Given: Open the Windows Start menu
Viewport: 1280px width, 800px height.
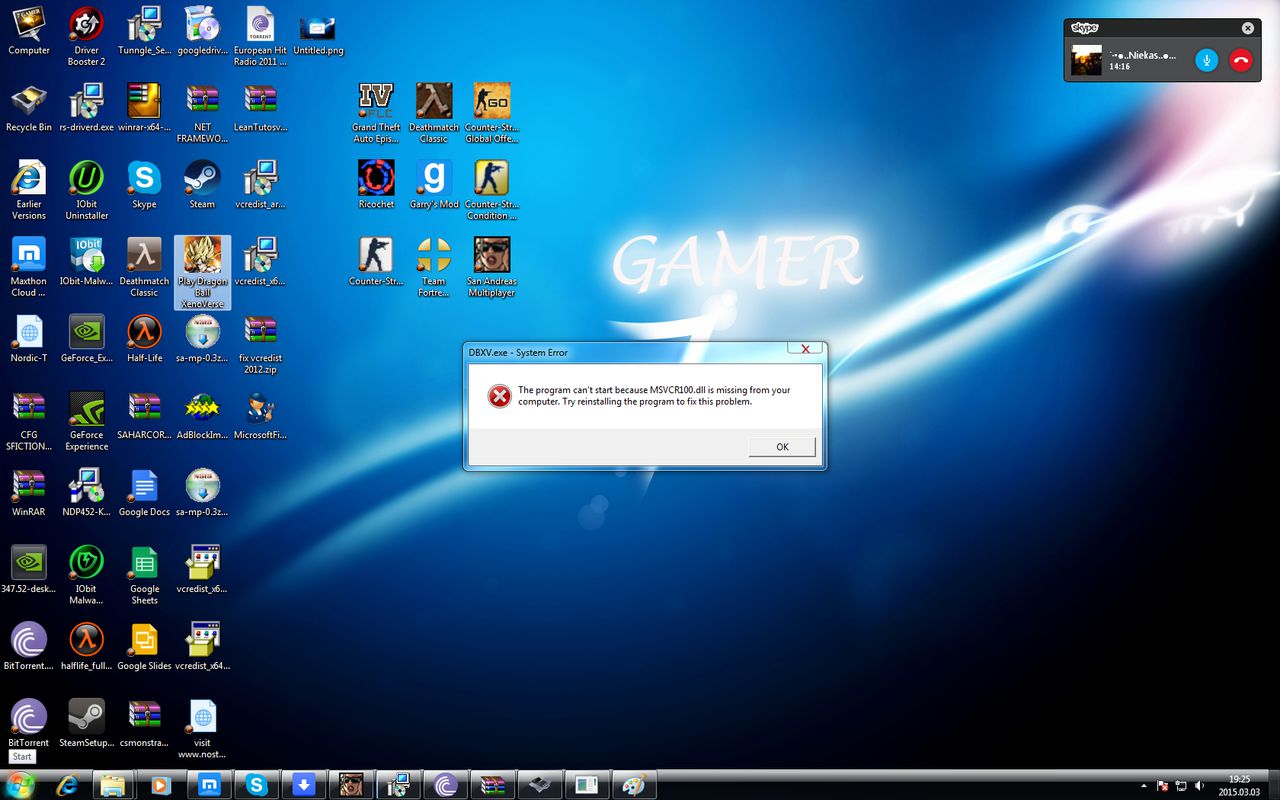Looking at the screenshot, I should tap(20, 785).
